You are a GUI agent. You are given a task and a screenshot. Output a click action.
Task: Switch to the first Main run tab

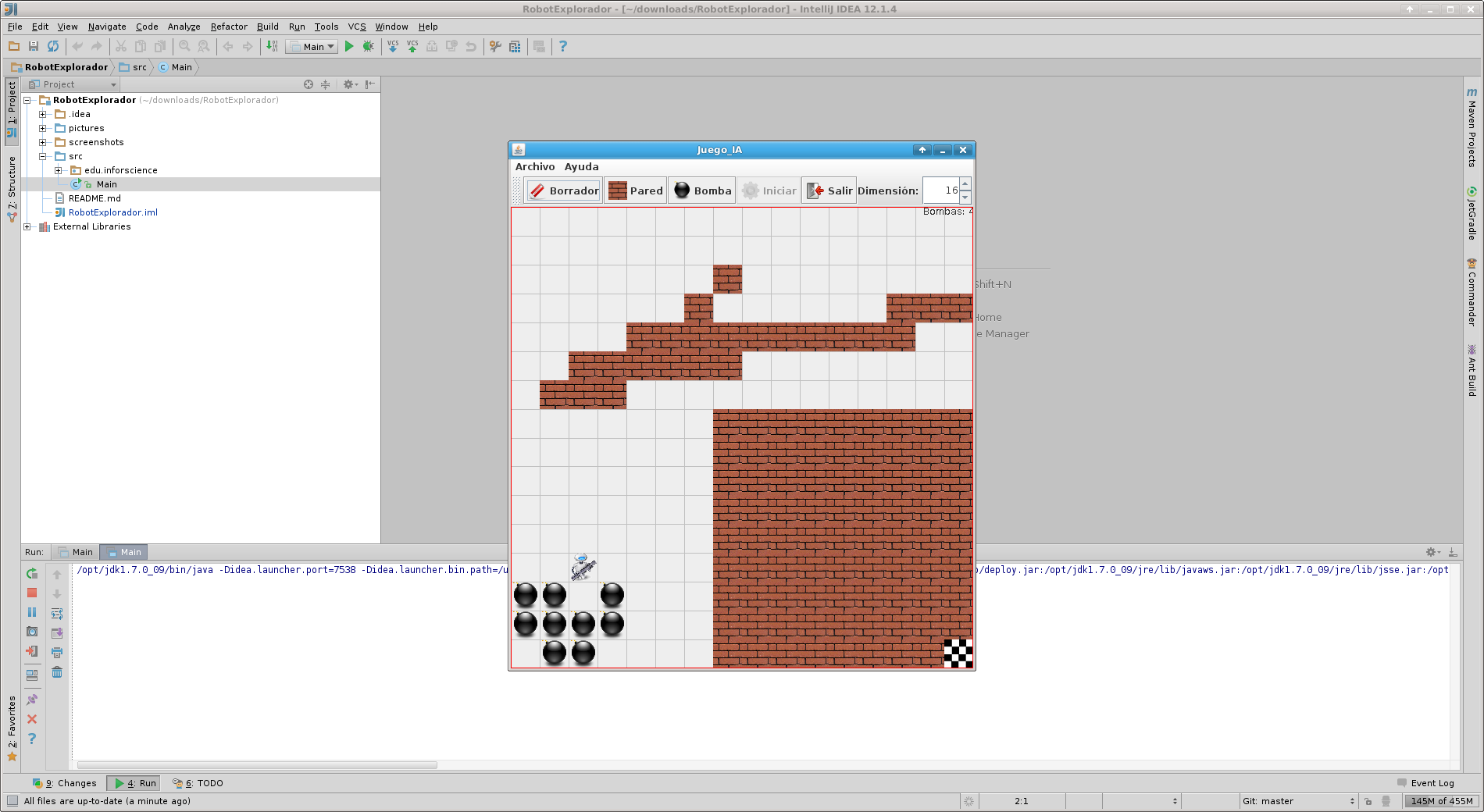(76, 552)
